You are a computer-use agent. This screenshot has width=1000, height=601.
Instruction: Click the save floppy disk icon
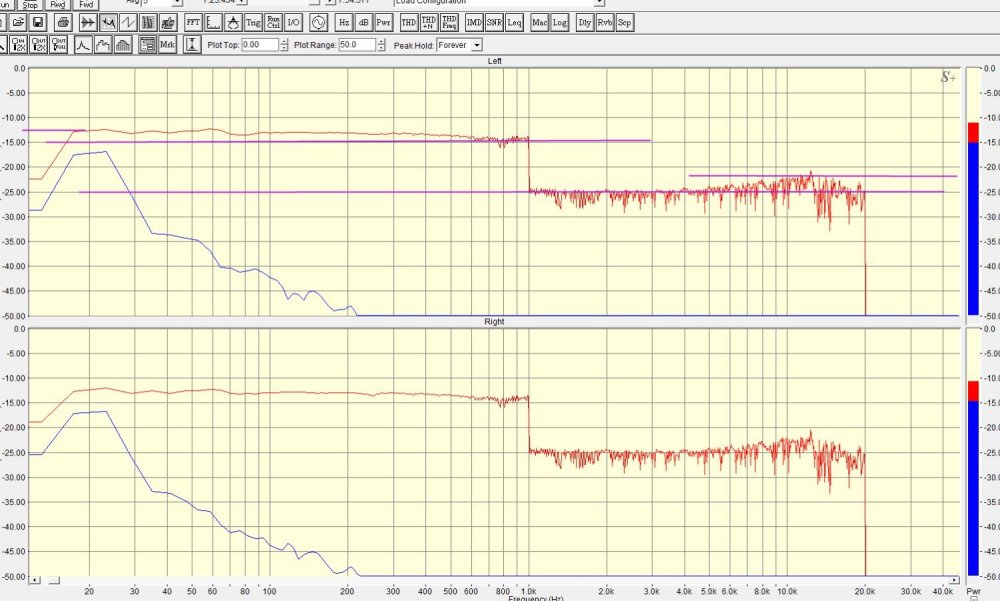pyautogui.click(x=37, y=22)
